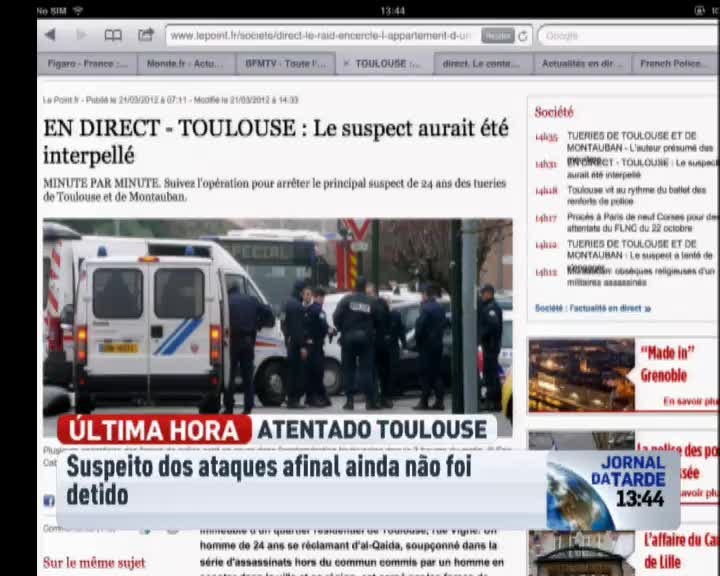Tap the share action icon

[146, 35]
